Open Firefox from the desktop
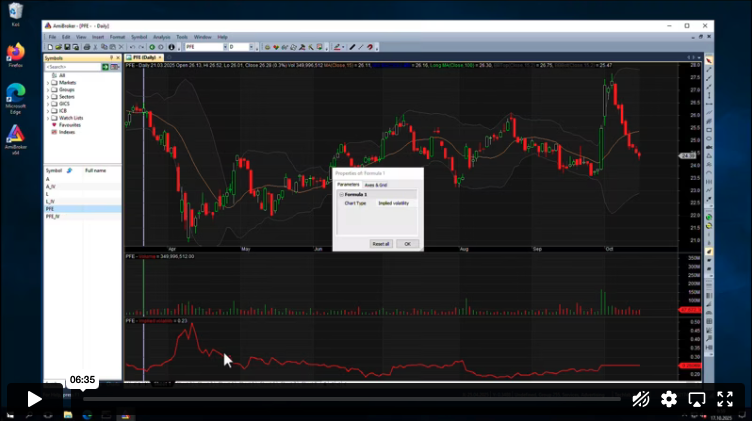The width and height of the screenshot is (752, 421). point(15,55)
